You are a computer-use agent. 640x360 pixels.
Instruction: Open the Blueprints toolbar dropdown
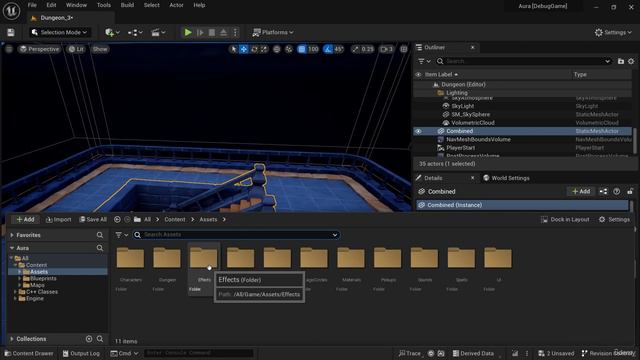click(x=135, y=33)
